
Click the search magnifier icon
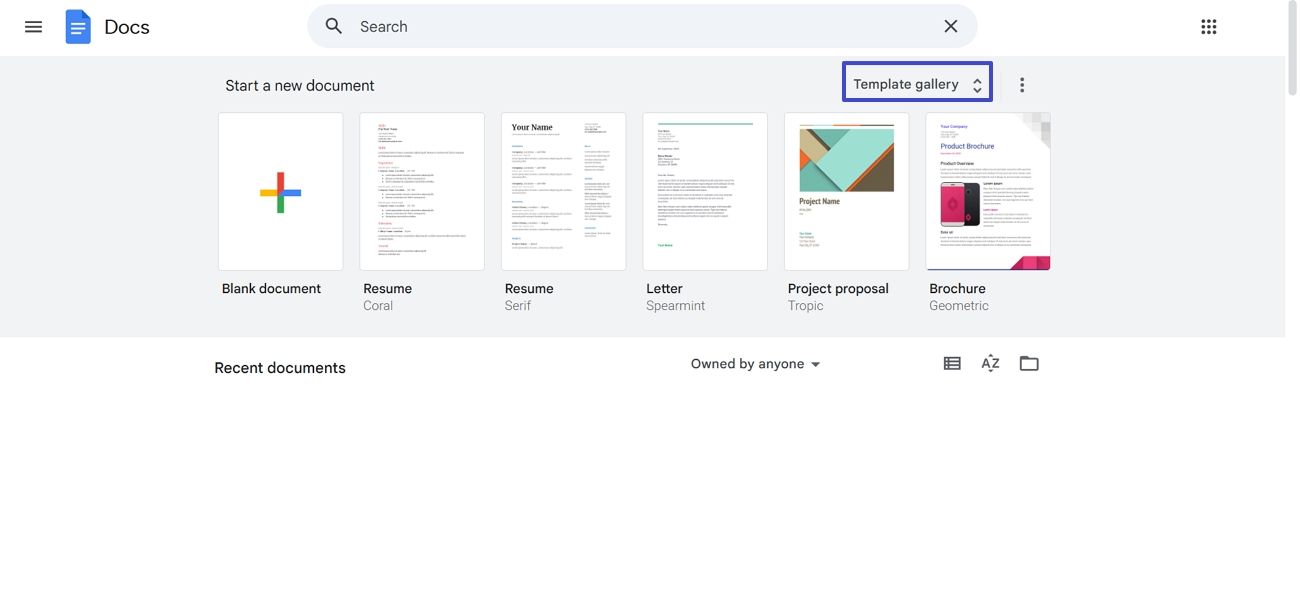[x=333, y=26]
